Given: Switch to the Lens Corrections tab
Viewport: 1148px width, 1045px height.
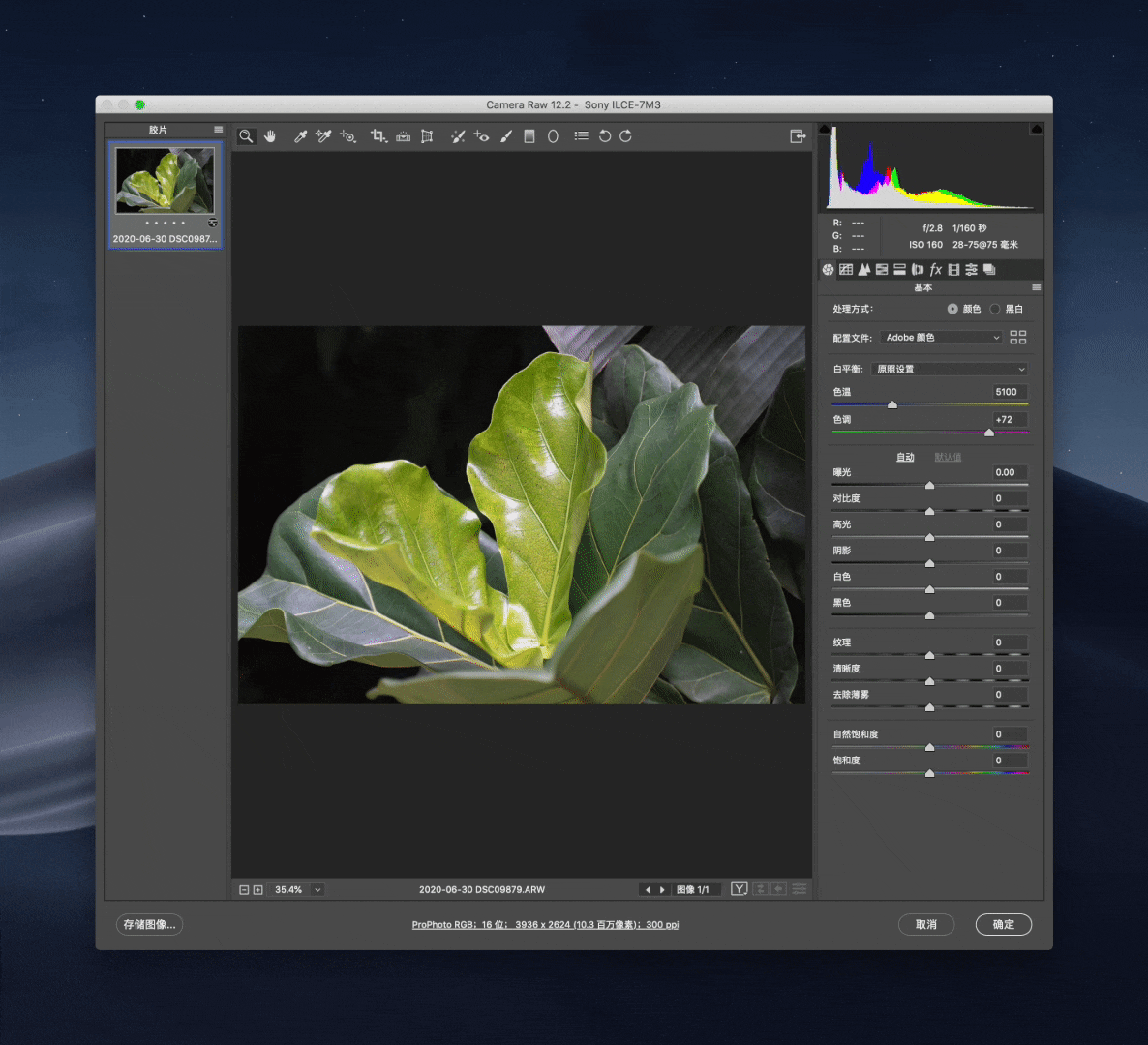Looking at the screenshot, I should click(918, 269).
